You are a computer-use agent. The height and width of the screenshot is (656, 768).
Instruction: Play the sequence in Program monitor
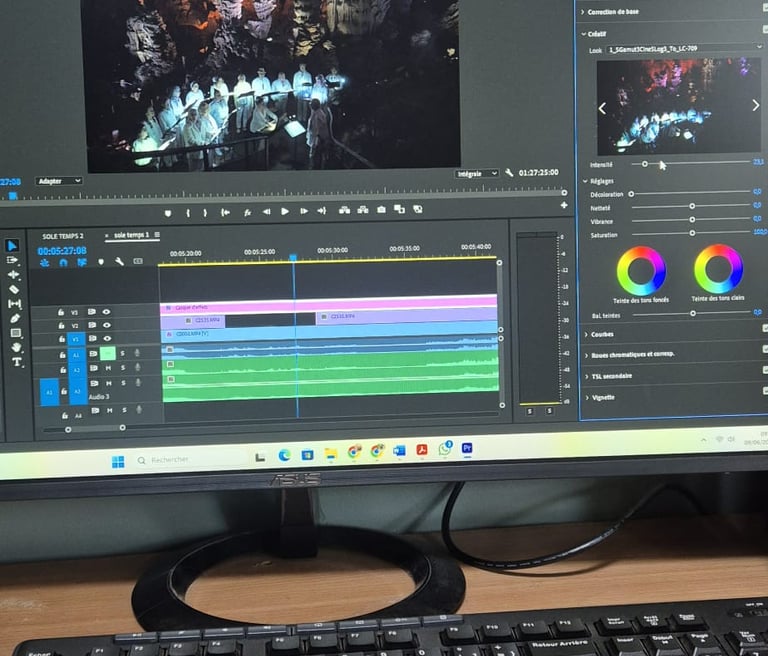pos(285,211)
